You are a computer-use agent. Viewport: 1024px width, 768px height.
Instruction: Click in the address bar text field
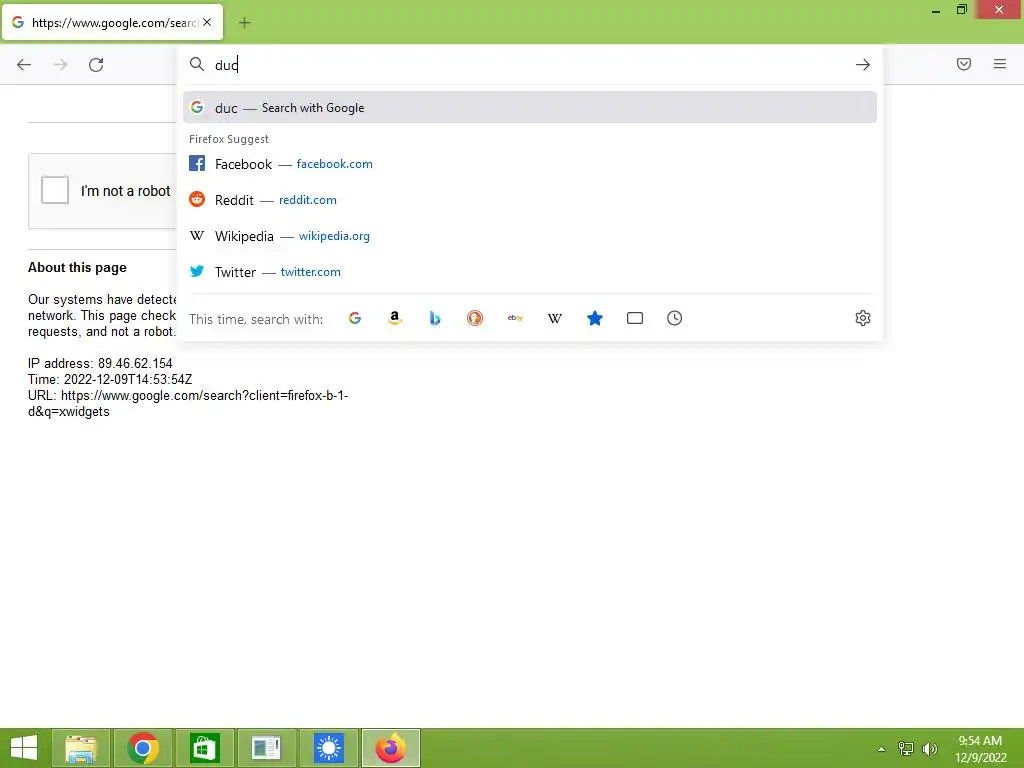point(529,65)
